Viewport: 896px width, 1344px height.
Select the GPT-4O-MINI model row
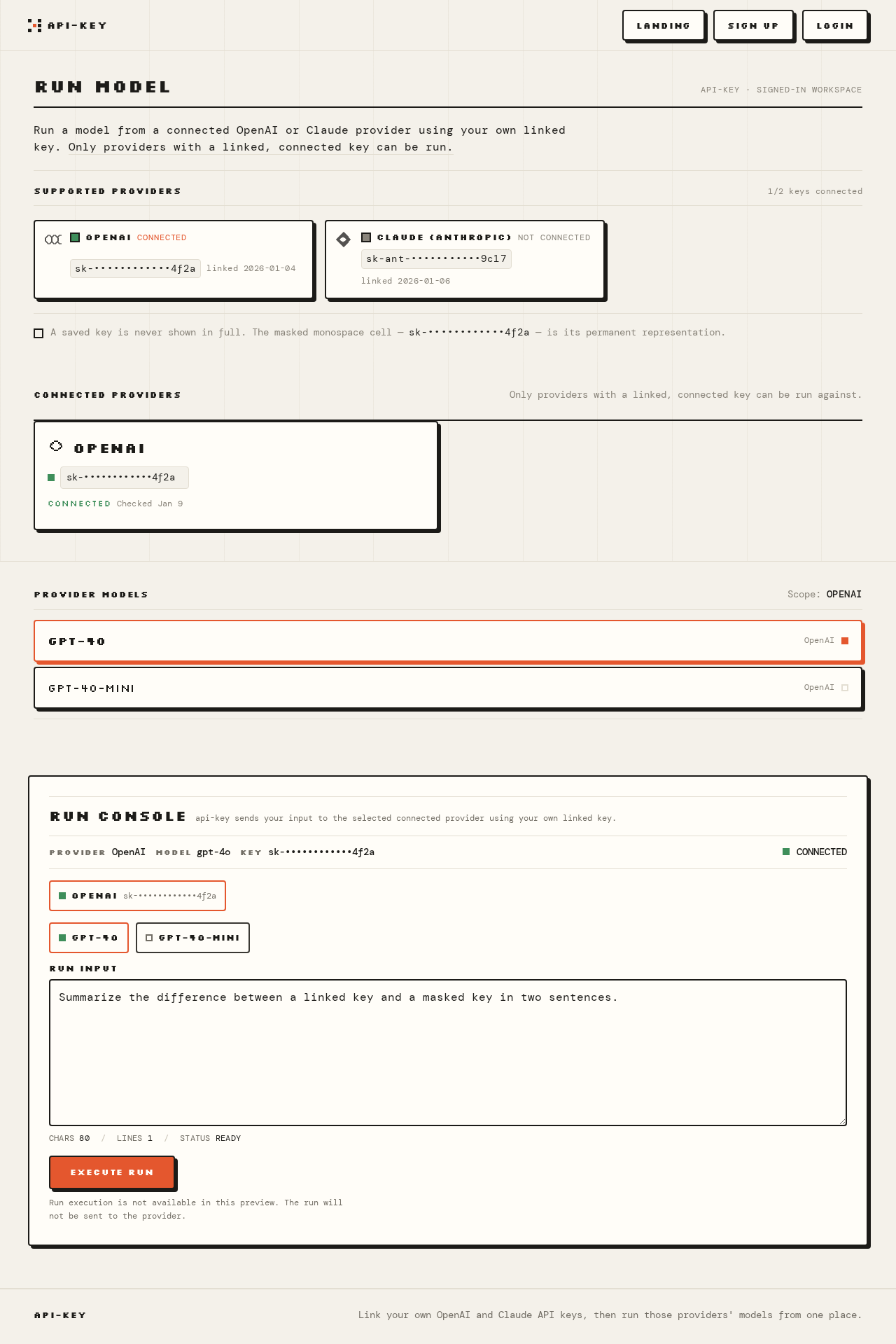tap(448, 688)
